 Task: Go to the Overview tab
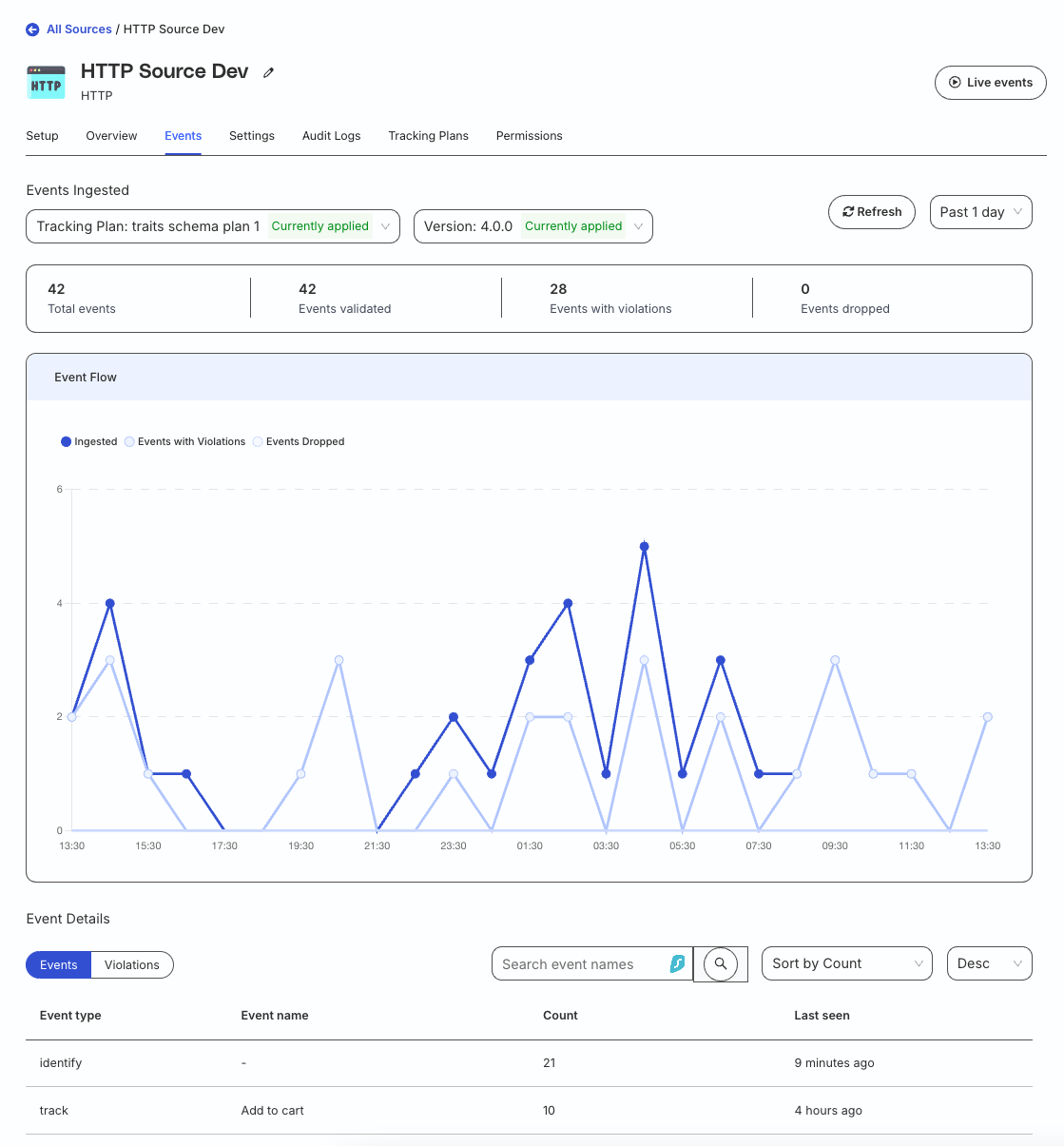[111, 136]
